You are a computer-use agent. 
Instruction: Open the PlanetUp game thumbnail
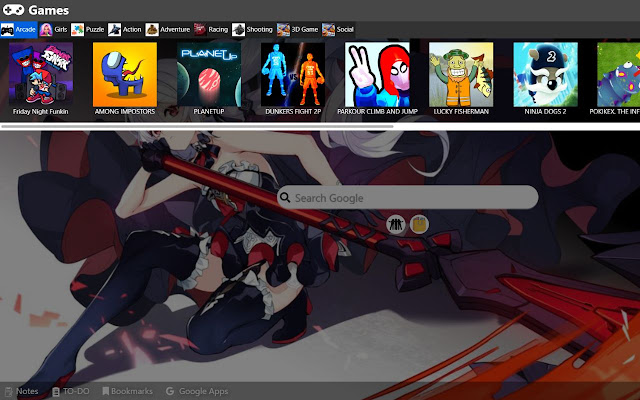pos(209,74)
